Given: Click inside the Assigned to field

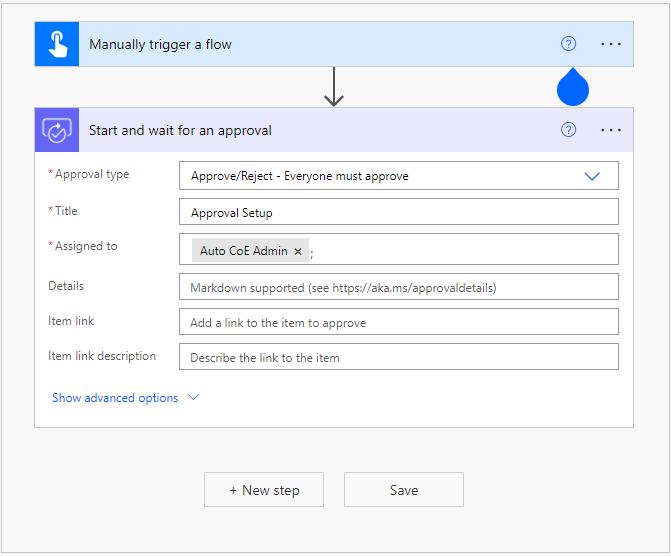Looking at the screenshot, I should click(x=398, y=249).
